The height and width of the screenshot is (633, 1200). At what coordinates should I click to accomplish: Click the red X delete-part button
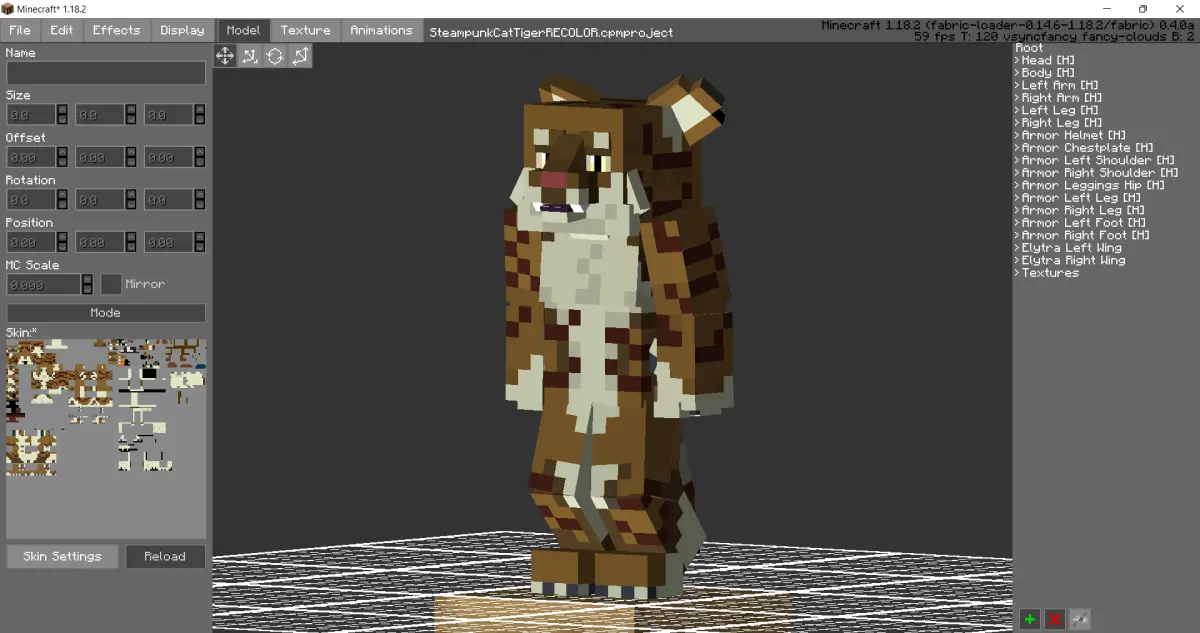point(1054,620)
